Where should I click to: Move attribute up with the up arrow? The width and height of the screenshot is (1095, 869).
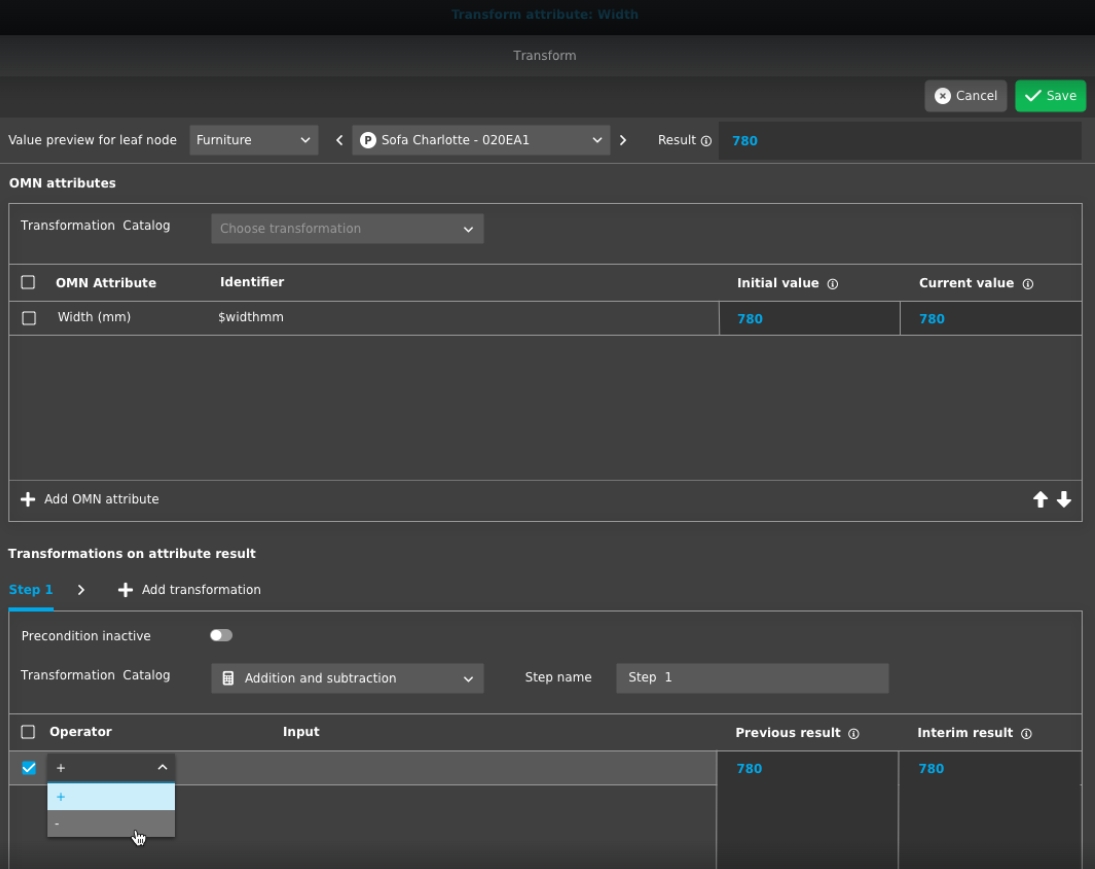tap(1040, 500)
